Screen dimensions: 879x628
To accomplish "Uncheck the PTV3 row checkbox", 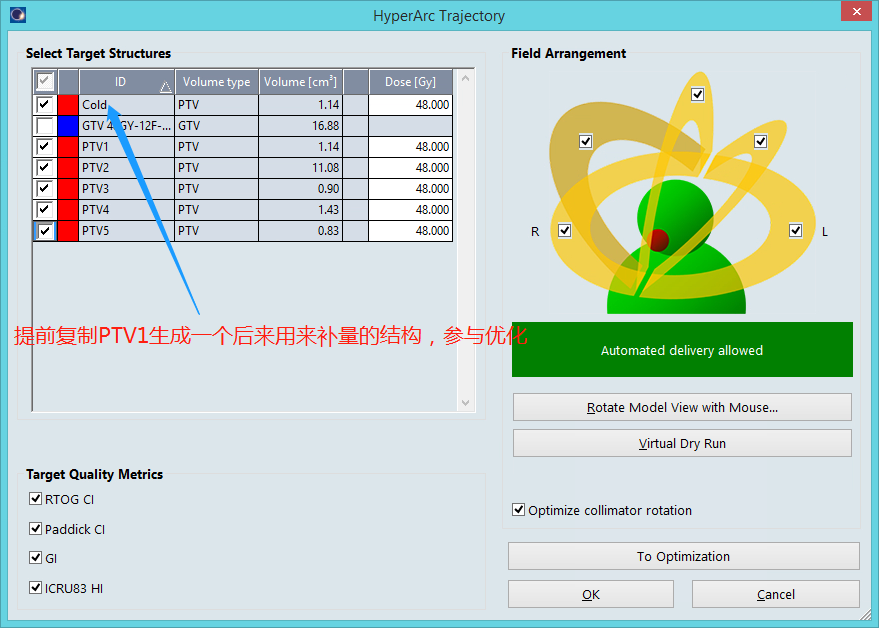I will [x=44, y=188].
